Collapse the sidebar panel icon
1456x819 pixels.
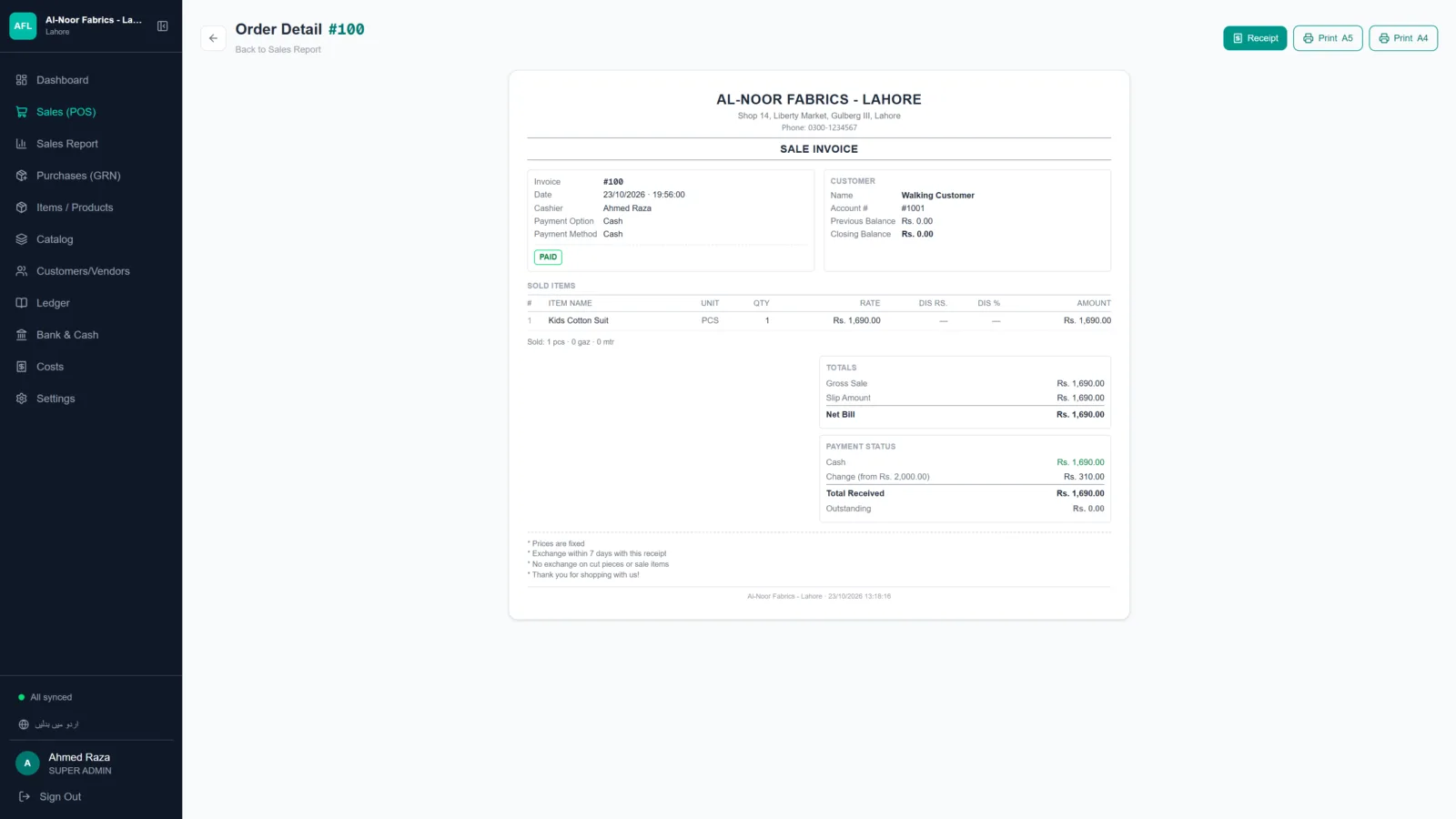tap(162, 26)
